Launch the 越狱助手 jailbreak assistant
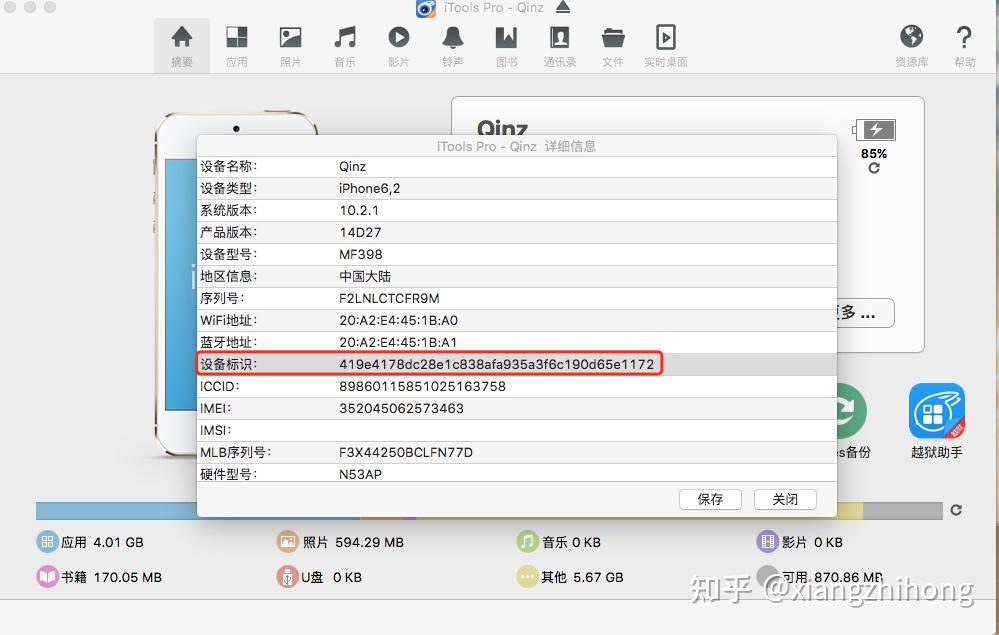Image resolution: width=999 pixels, height=635 pixels. point(936,412)
